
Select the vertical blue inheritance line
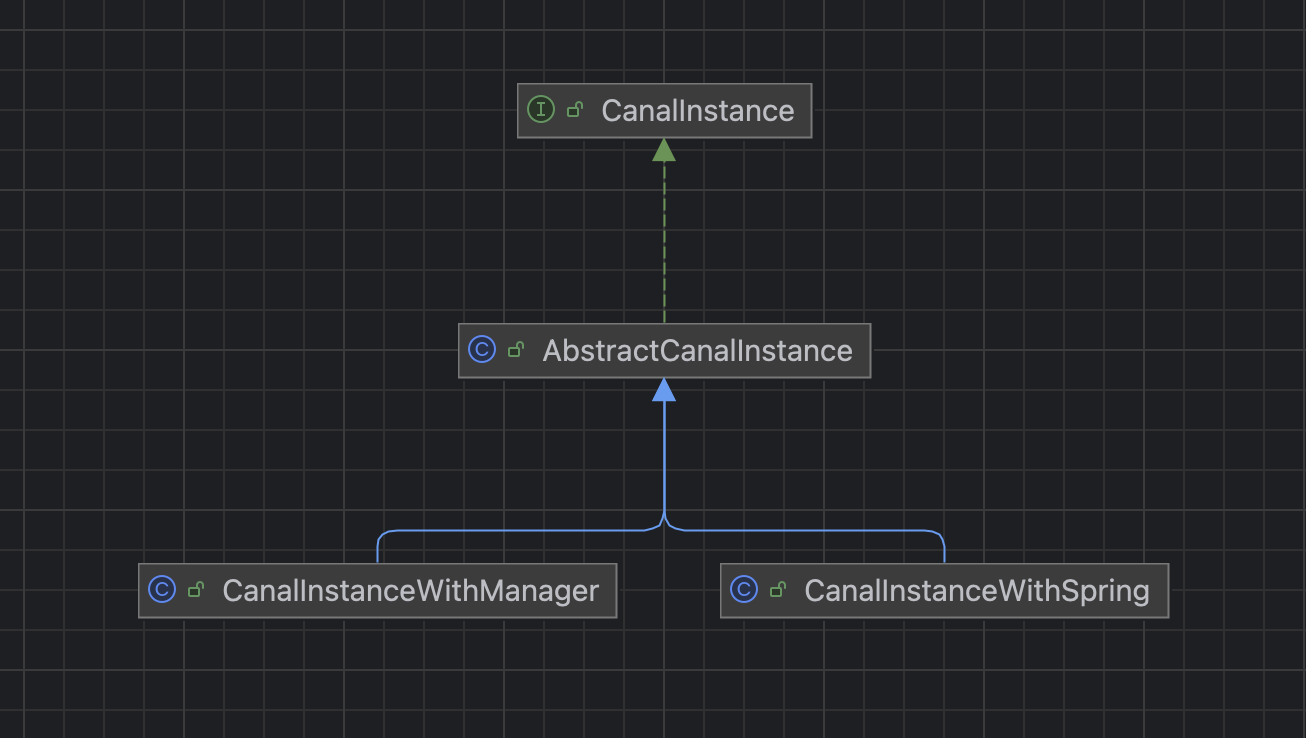tap(664, 460)
